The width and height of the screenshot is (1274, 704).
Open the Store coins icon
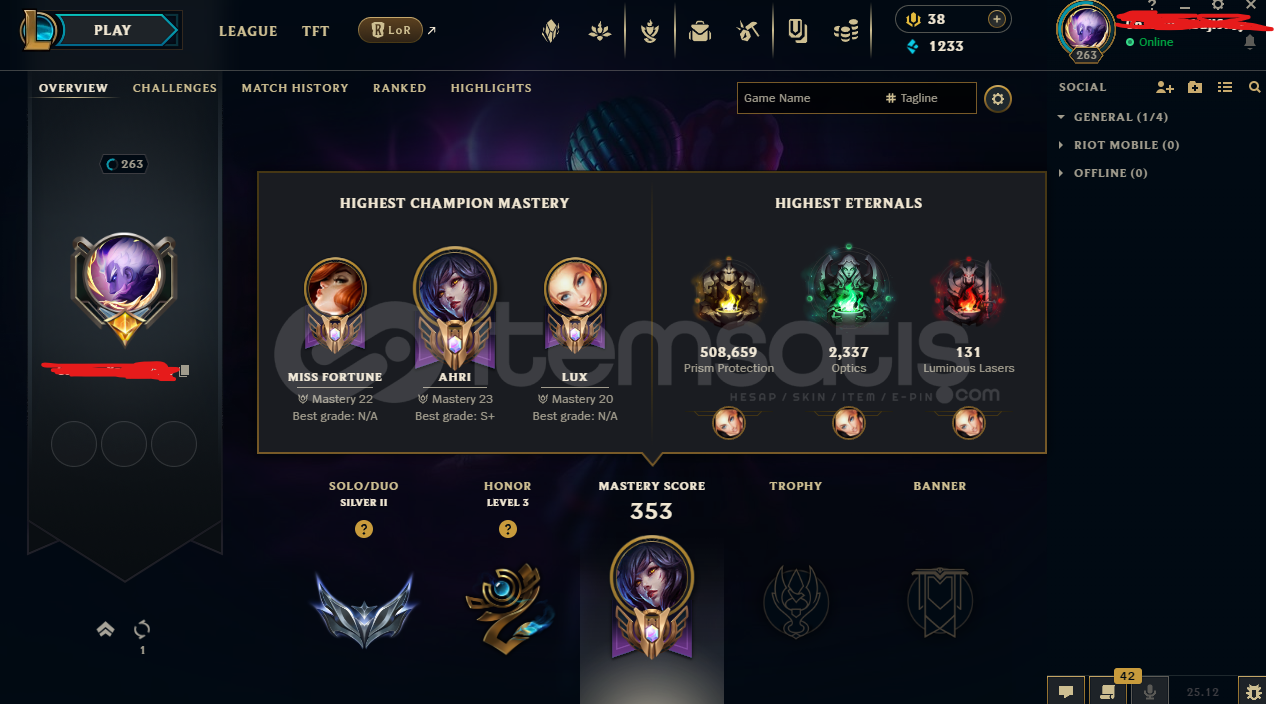pyautogui.click(x=846, y=31)
